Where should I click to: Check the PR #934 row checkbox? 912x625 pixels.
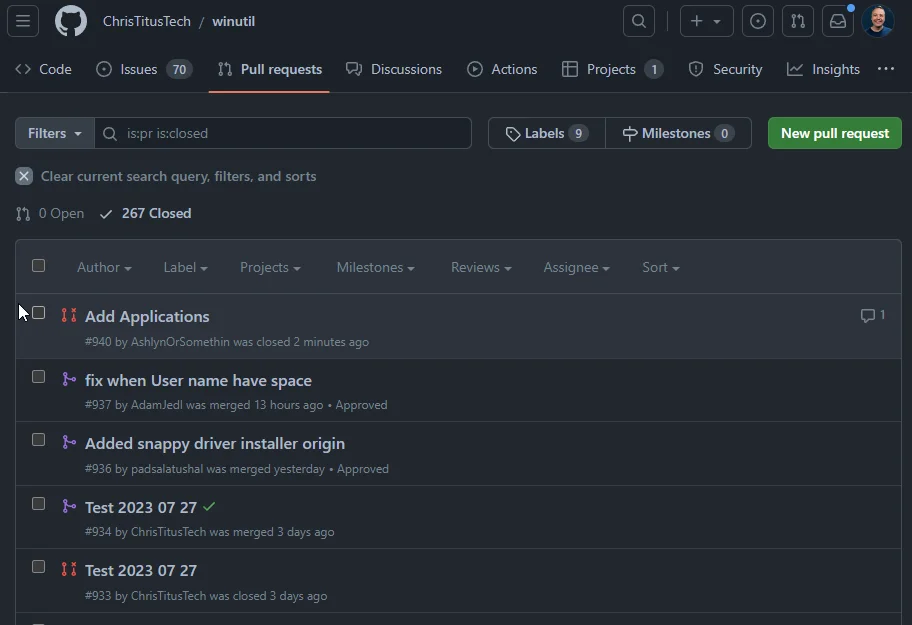click(38, 503)
